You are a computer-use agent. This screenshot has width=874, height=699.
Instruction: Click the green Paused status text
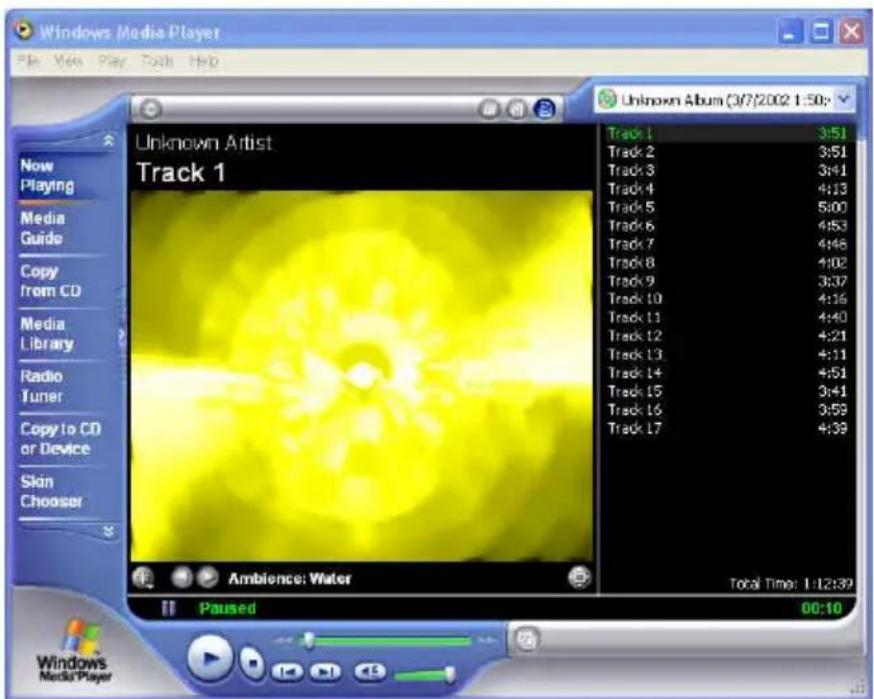click(227, 608)
